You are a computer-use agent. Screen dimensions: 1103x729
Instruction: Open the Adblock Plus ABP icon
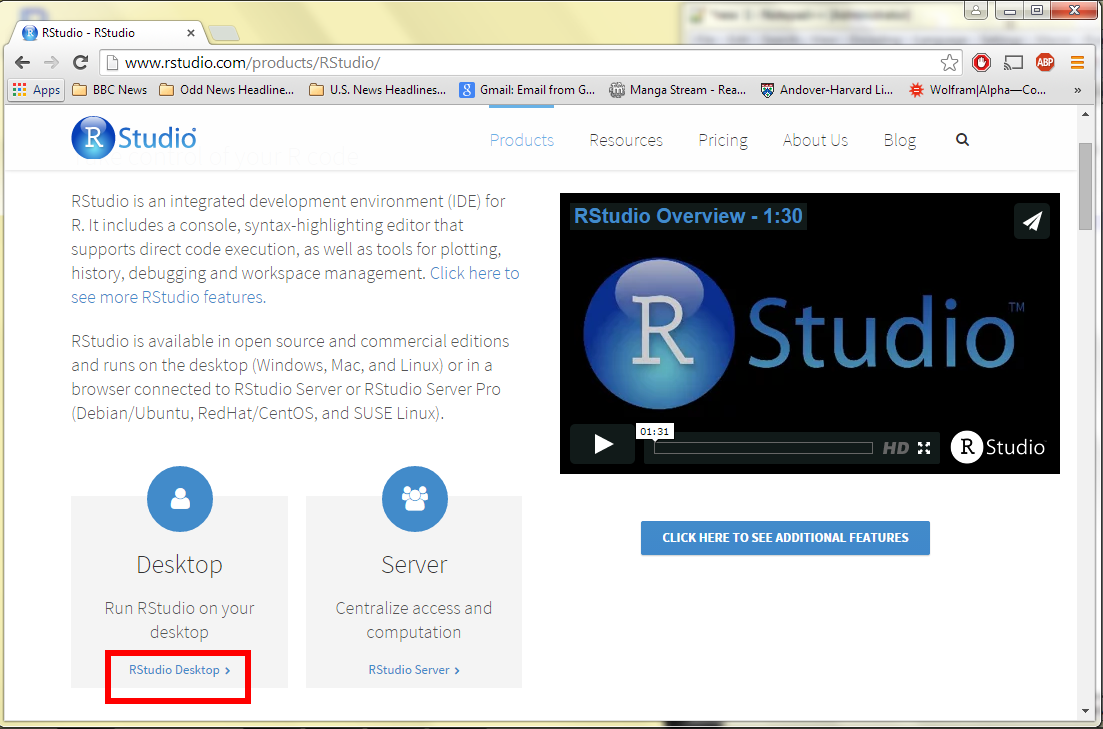(x=1045, y=63)
